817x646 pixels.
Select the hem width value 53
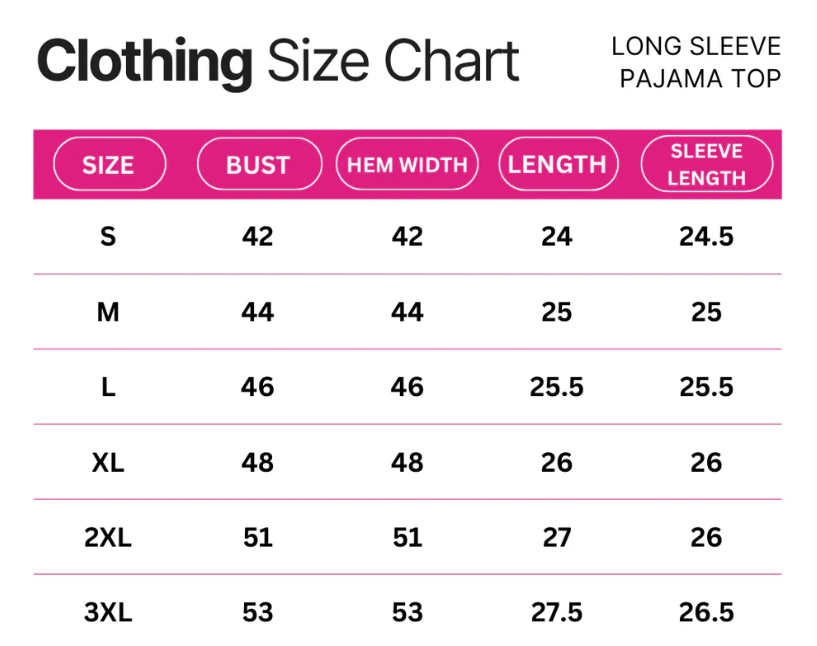407,612
